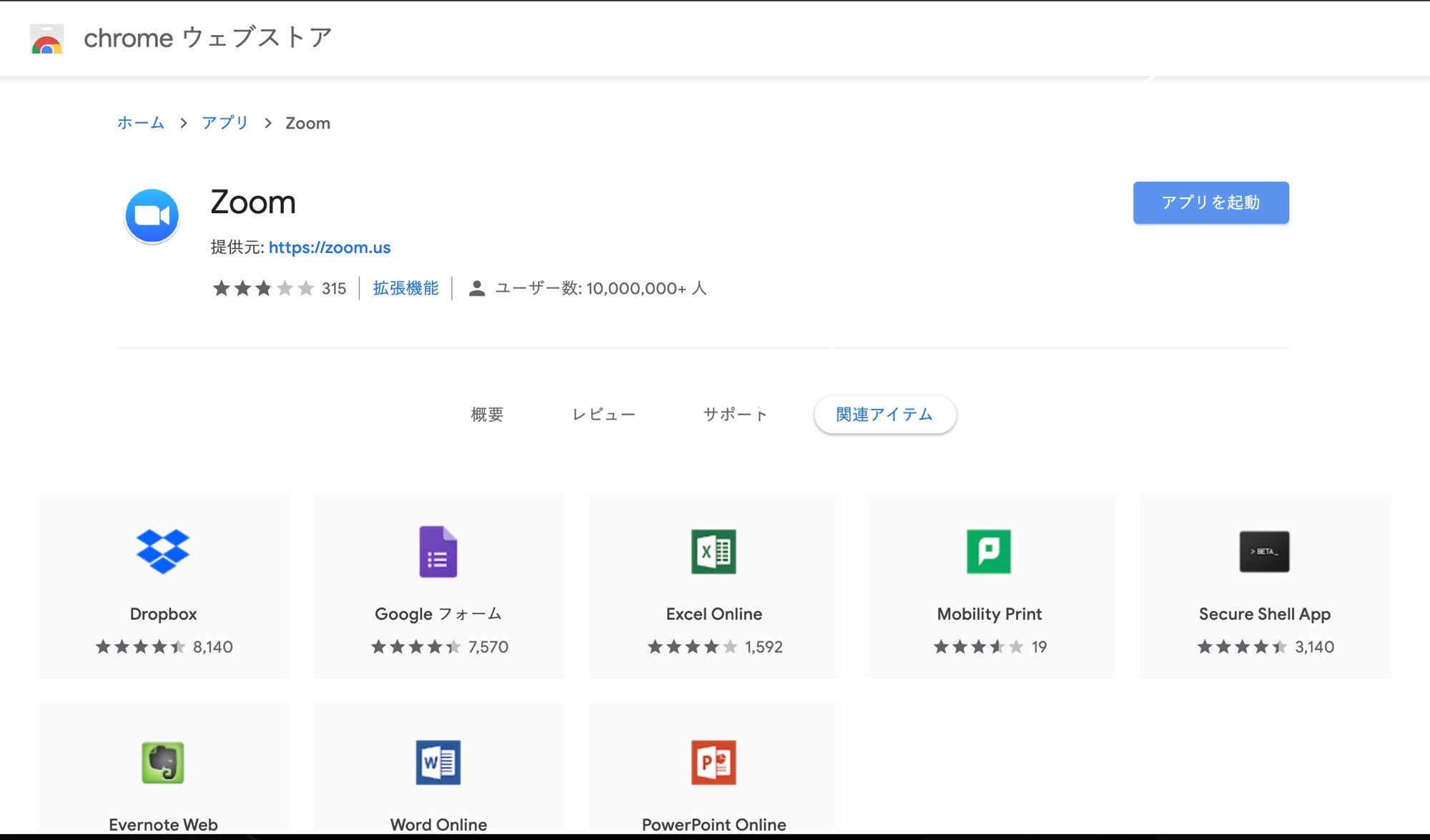Select the Evernote Web icon
This screenshot has height=840, width=1430.
pyautogui.click(x=162, y=761)
